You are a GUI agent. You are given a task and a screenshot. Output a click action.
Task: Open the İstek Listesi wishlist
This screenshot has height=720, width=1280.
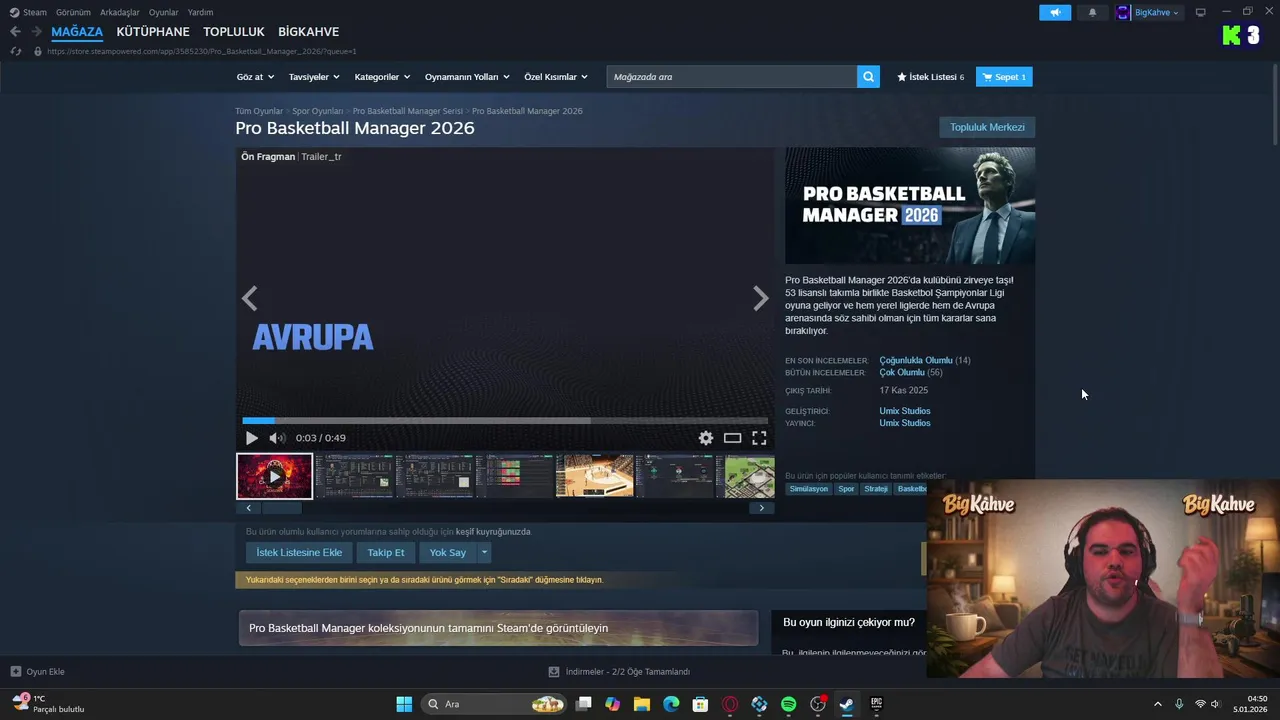[x=931, y=77]
